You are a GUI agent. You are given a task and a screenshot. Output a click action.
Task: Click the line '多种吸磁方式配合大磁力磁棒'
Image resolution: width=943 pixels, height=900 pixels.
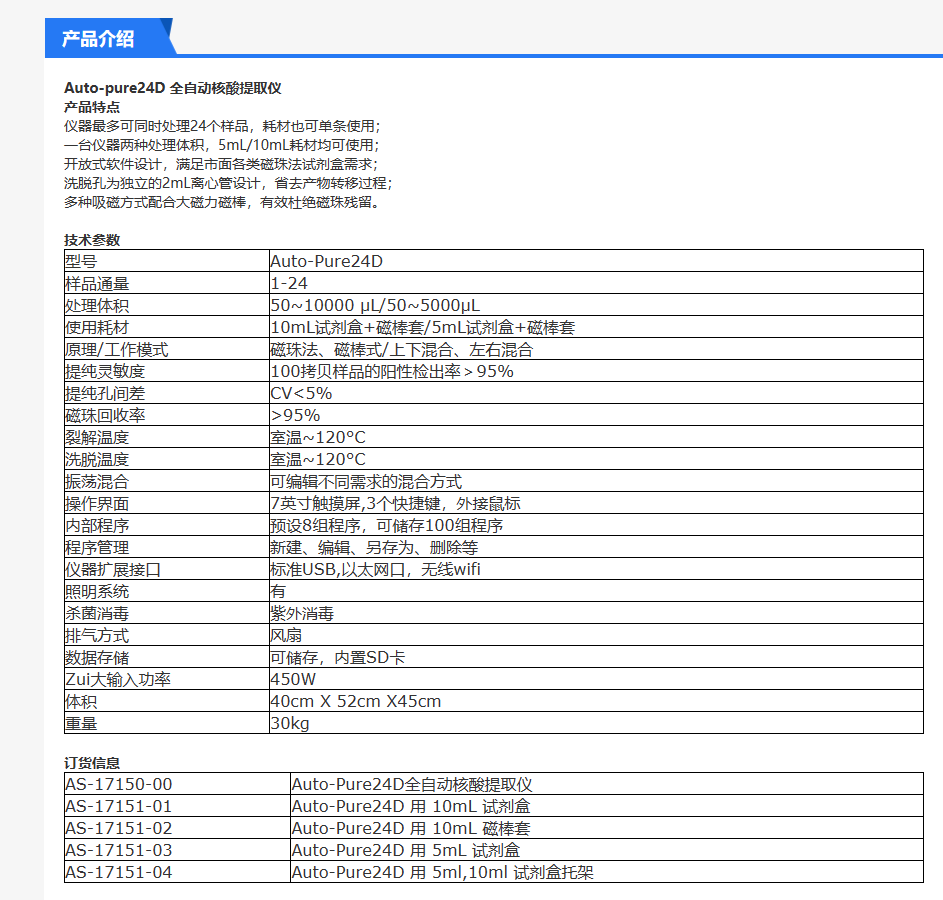pos(155,203)
